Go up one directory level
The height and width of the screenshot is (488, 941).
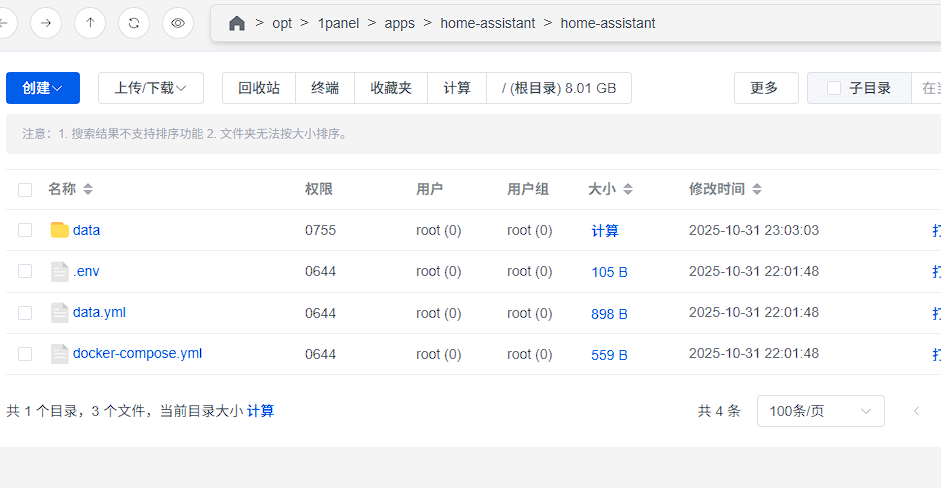(90, 22)
